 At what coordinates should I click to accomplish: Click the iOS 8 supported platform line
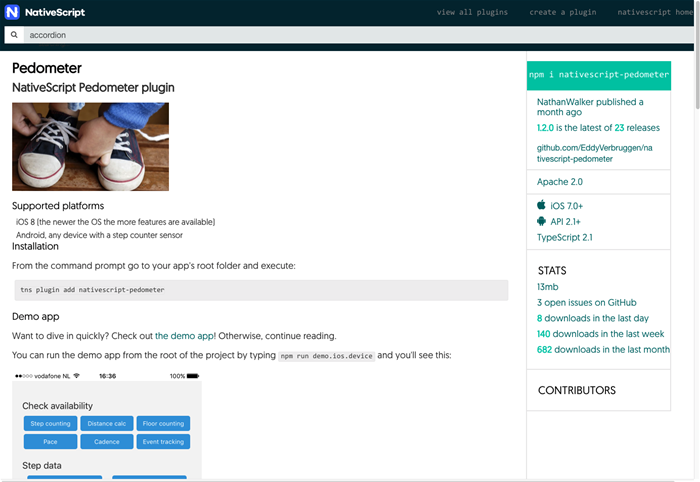coord(116,222)
